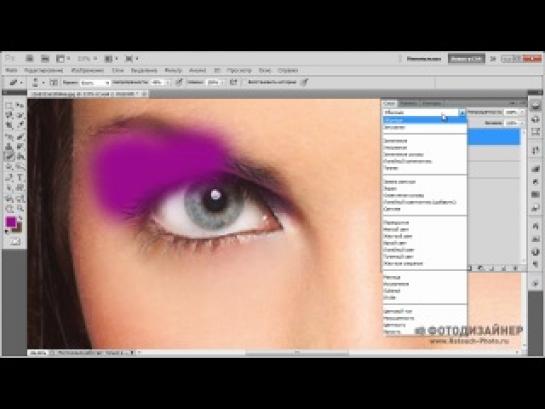The width and height of the screenshot is (545, 409).
Task: Click the purple foreground color swatch
Action: 11,222
